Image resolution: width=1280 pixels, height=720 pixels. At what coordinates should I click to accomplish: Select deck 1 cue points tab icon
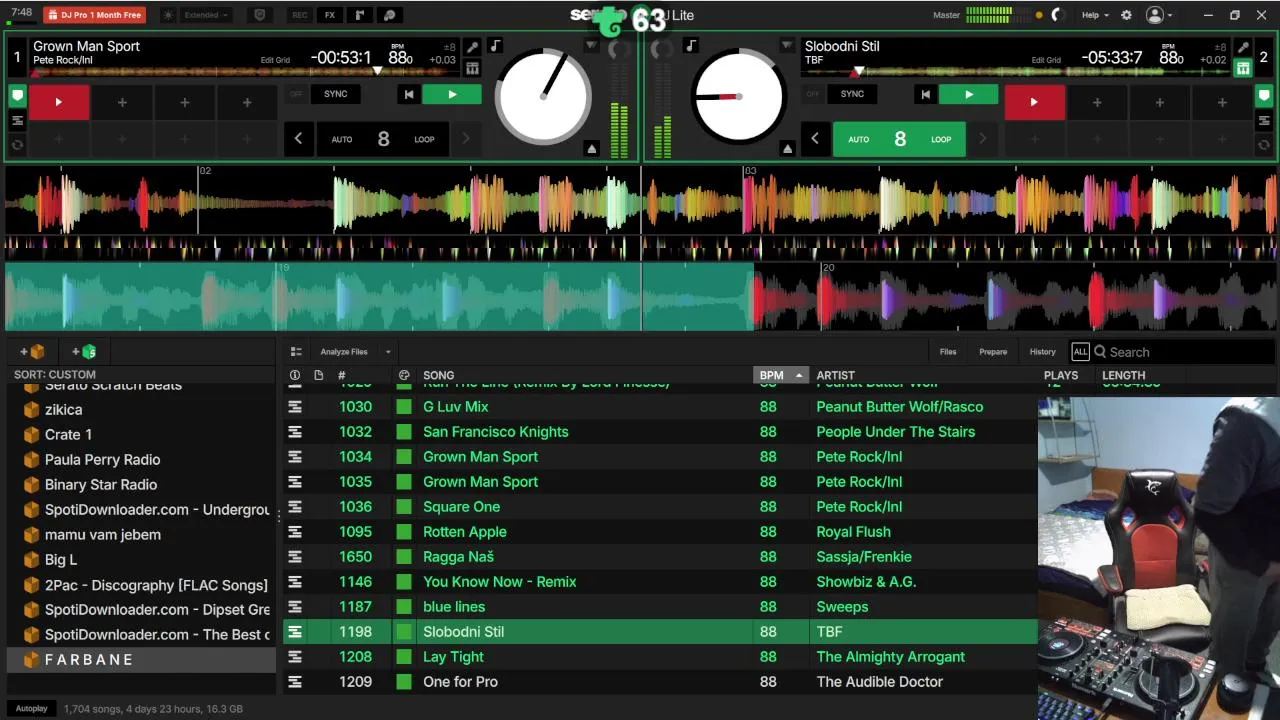click(17, 97)
